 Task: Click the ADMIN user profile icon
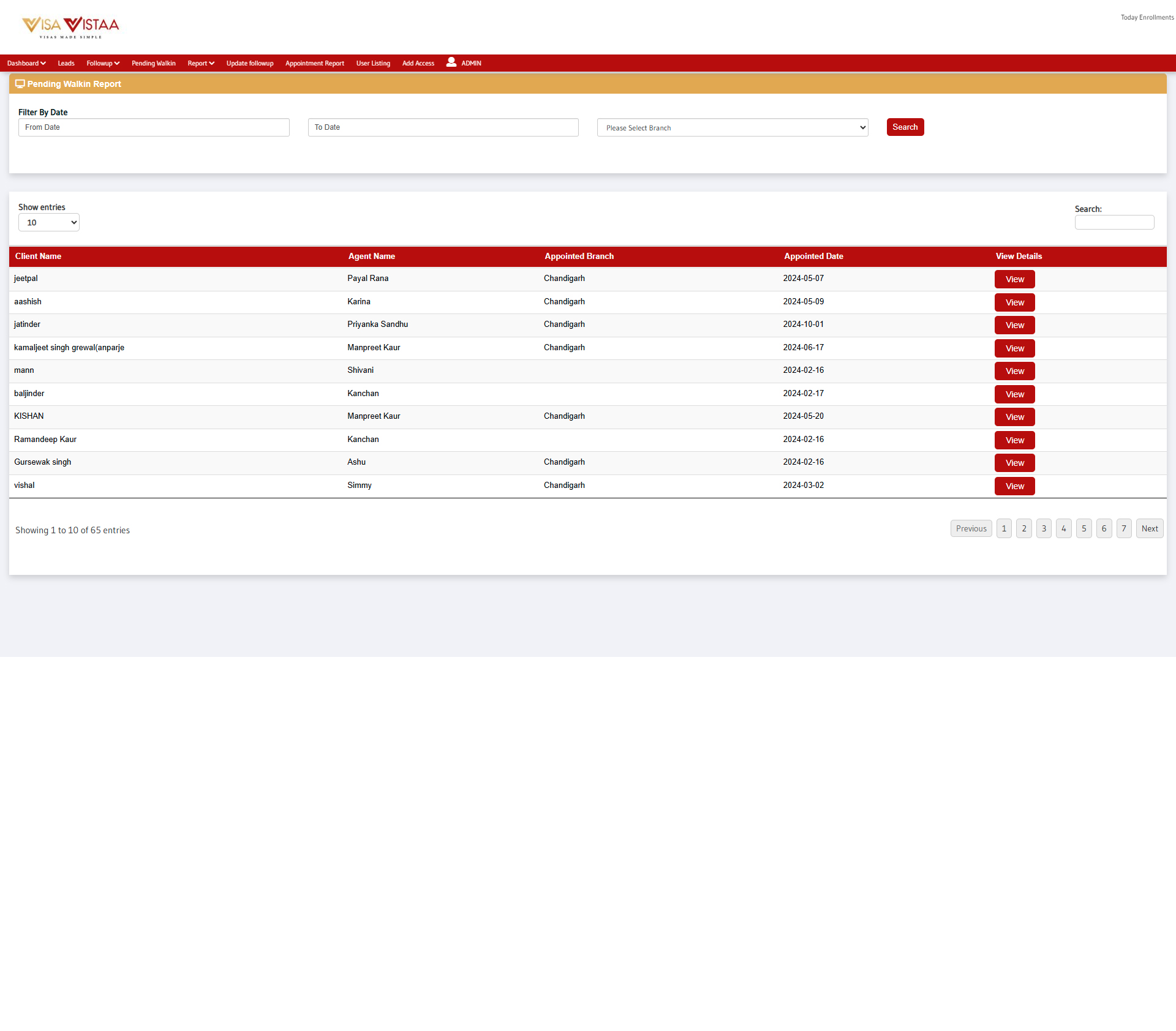coord(451,62)
